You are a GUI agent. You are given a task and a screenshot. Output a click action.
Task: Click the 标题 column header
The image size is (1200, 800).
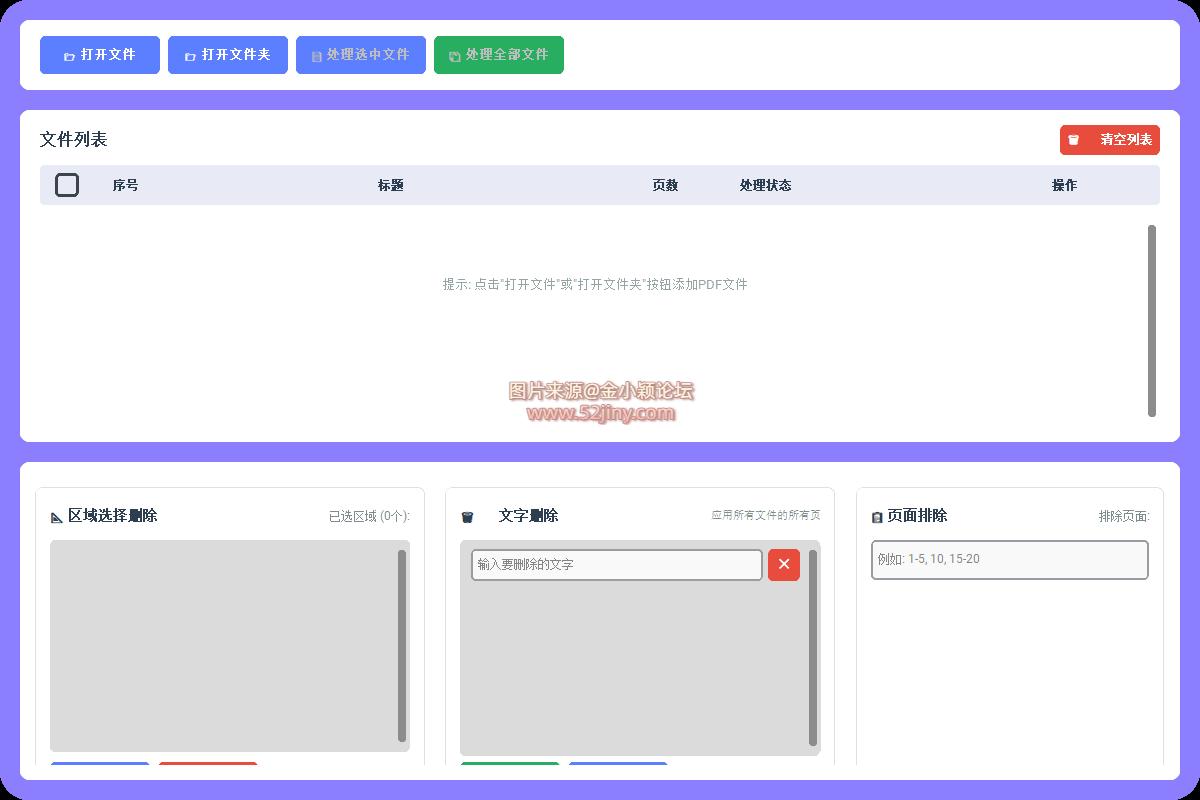pyautogui.click(x=390, y=185)
